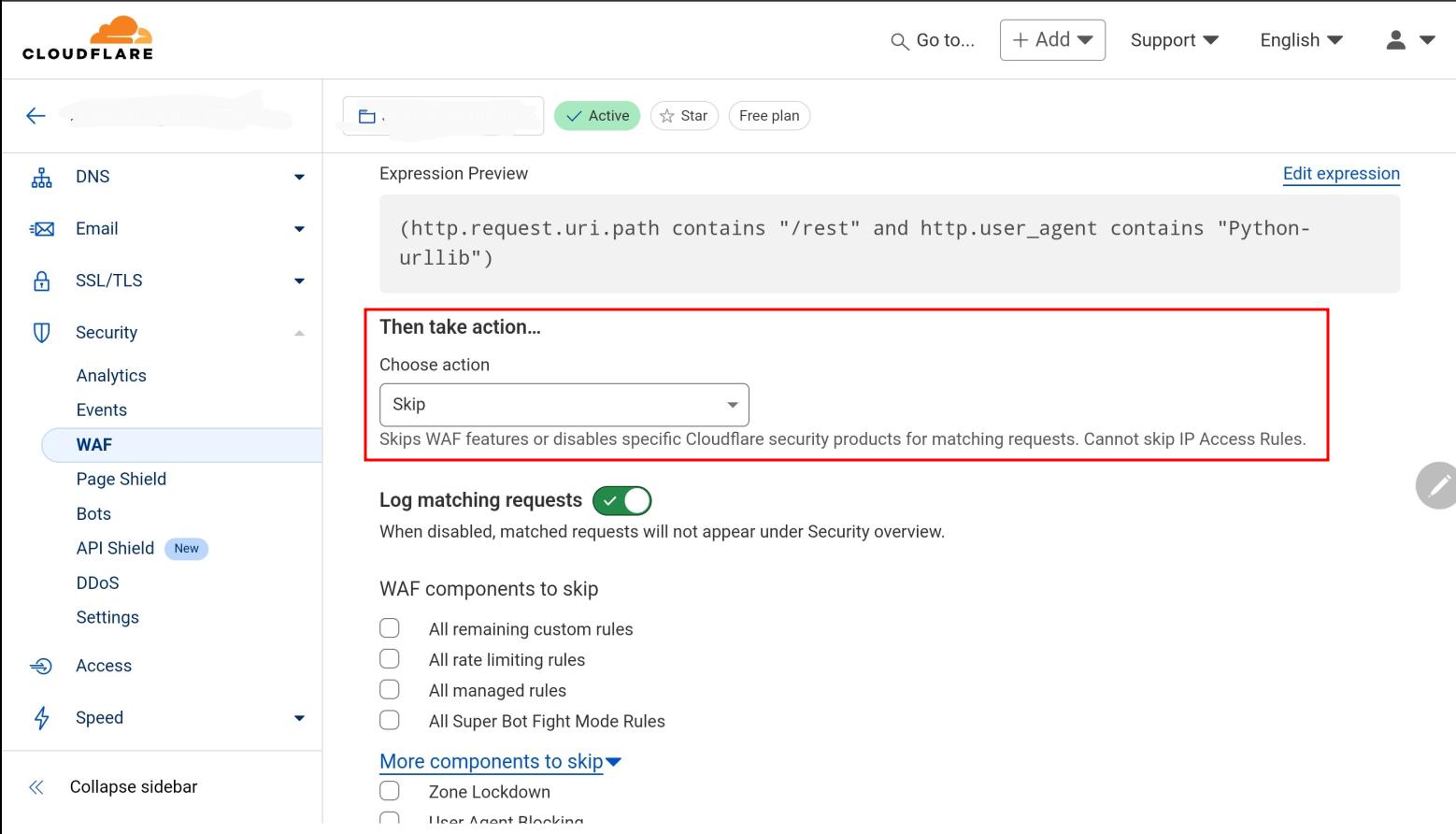Enable All Super Bot Fight Mode Rules checkbox
Viewport: 1456px width, 834px height.
click(390, 720)
